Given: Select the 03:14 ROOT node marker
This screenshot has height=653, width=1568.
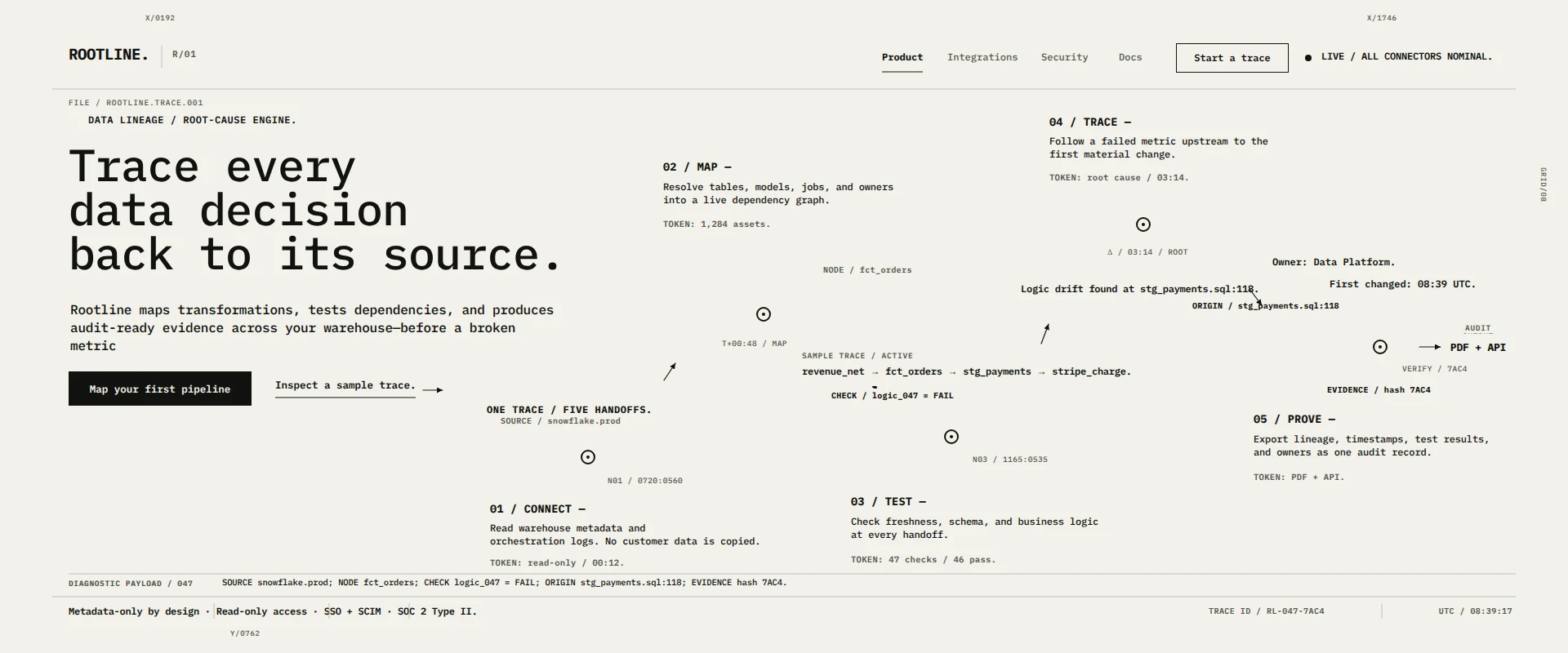Looking at the screenshot, I should [1143, 224].
